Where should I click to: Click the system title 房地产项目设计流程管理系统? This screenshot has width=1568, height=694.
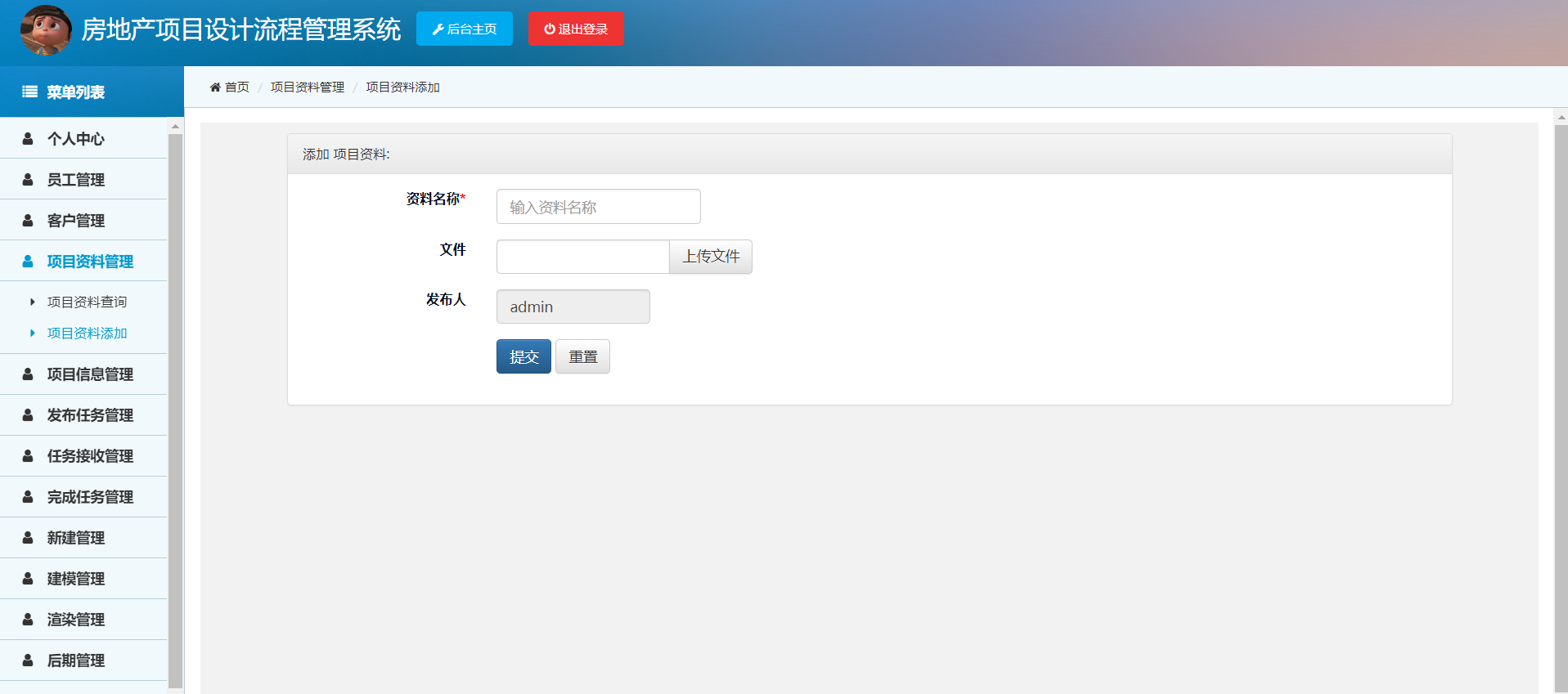tap(241, 29)
